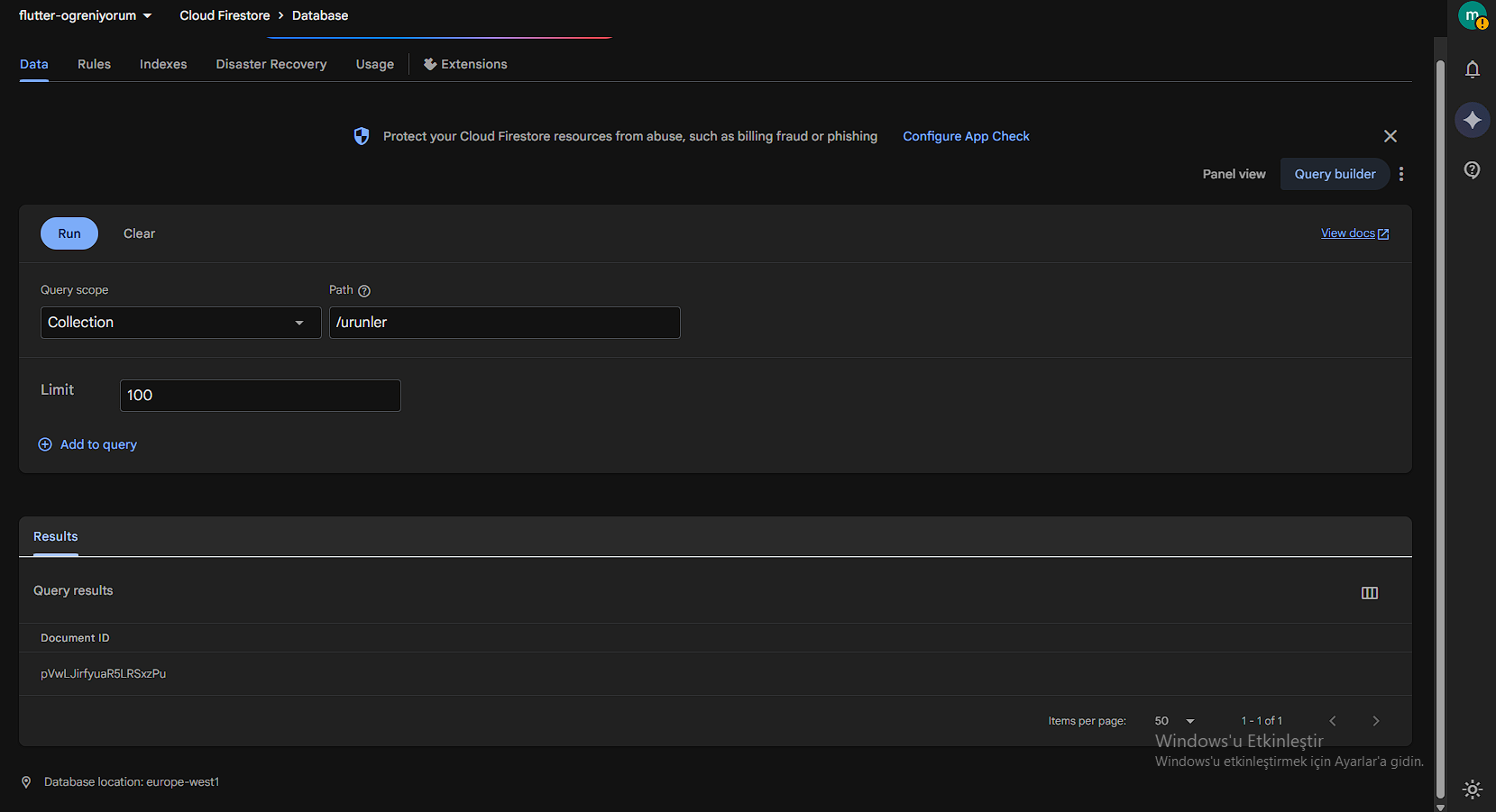Click the Database breadcrumb
This screenshot has width=1496, height=812.
pos(320,15)
